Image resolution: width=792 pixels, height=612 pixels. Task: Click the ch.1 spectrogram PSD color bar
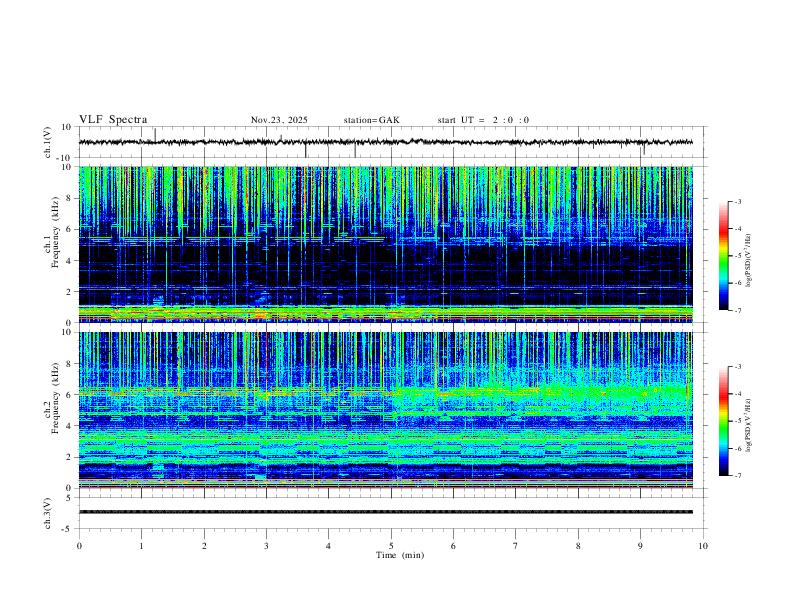point(723,256)
